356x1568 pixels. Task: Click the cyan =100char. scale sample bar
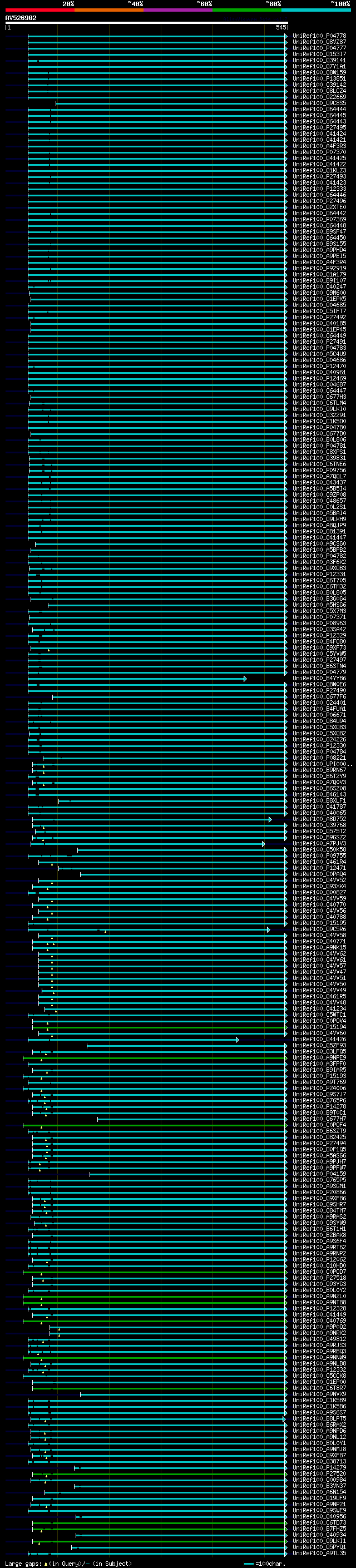pyautogui.click(x=248, y=1563)
